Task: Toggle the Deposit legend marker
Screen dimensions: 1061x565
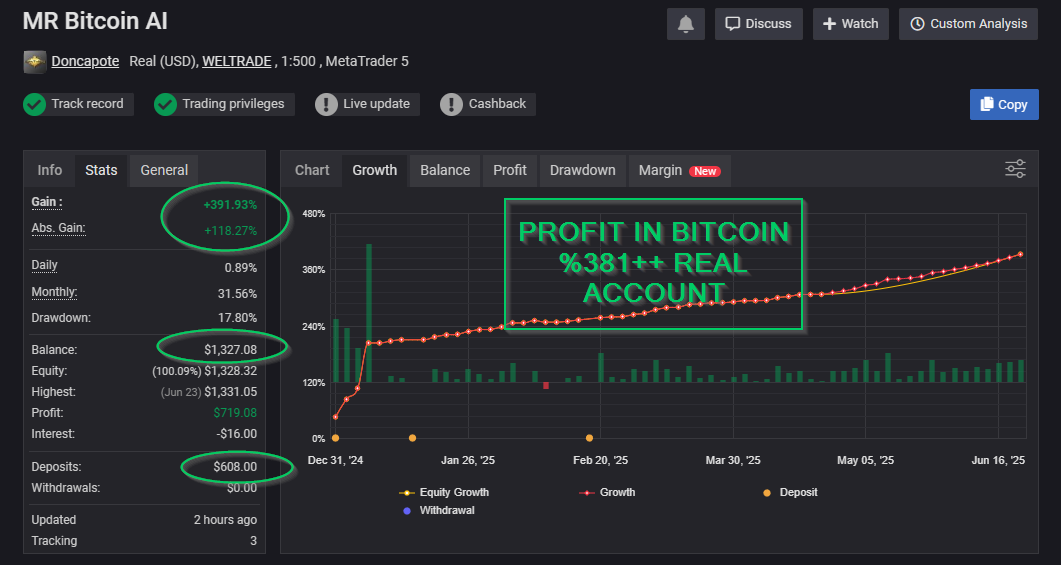Action: click(790, 493)
